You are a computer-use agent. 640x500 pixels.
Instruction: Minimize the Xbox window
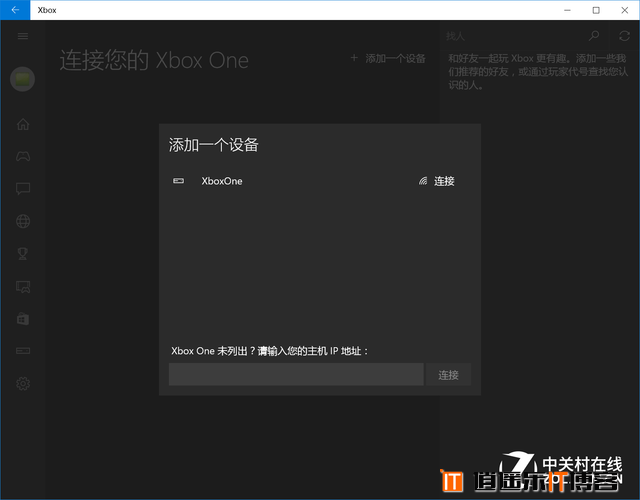(567, 10)
